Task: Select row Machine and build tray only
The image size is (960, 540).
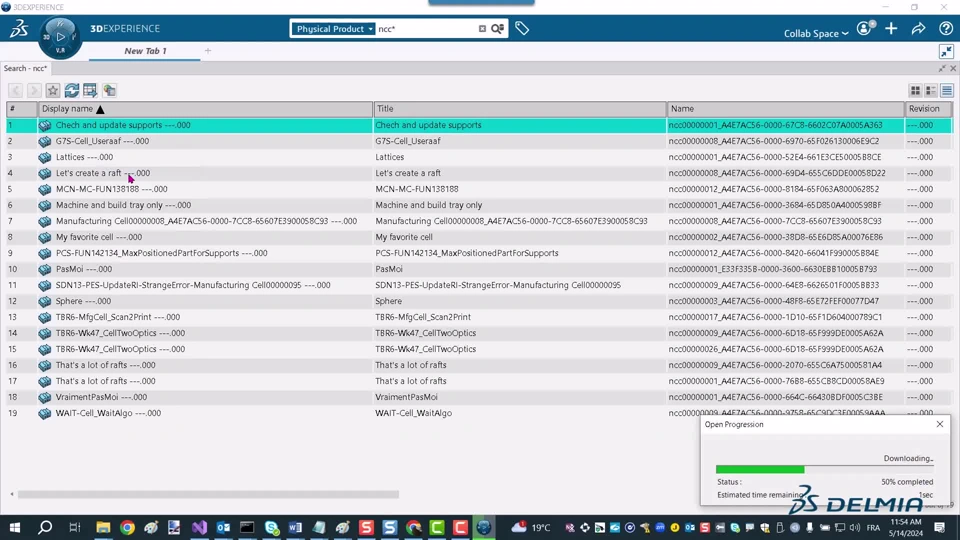Action: pyautogui.click(x=479, y=205)
